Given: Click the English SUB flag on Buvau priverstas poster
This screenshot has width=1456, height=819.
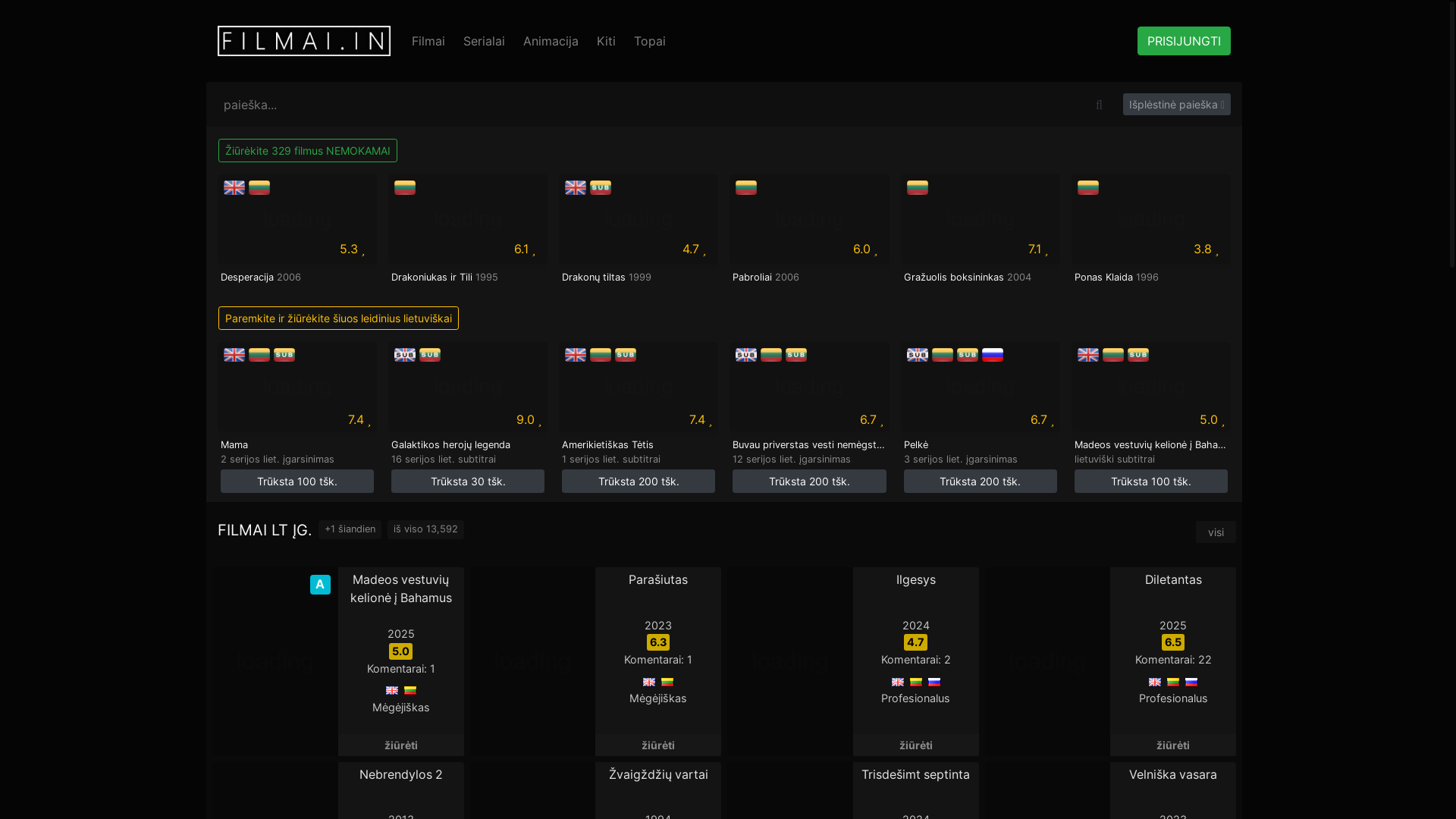Looking at the screenshot, I should (x=746, y=355).
